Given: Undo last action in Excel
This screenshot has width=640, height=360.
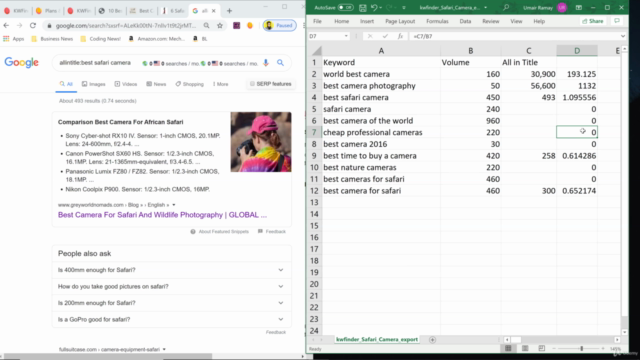Looking at the screenshot, I should pyautogui.click(x=374, y=7).
